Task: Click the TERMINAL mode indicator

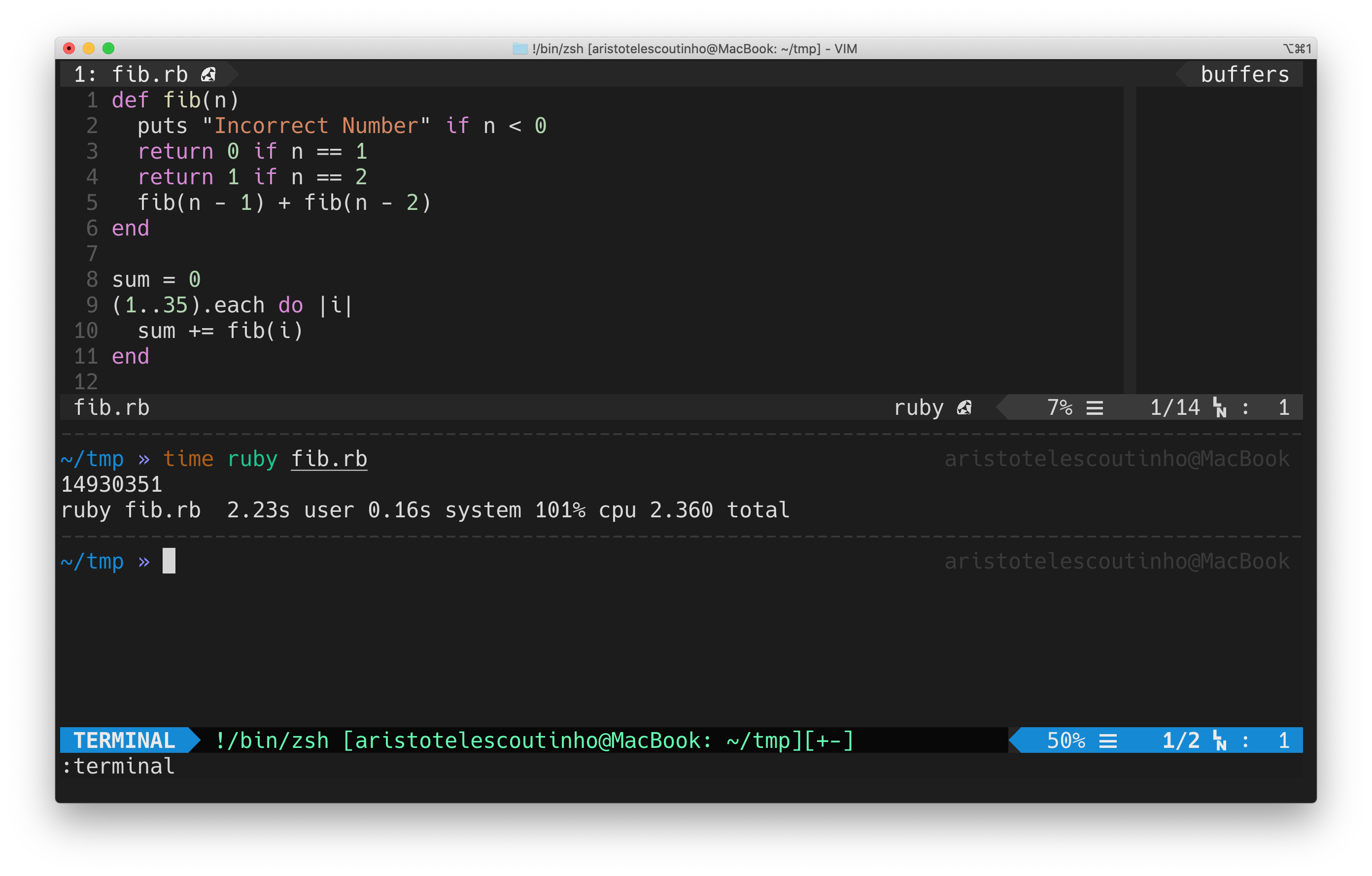Action: point(124,741)
